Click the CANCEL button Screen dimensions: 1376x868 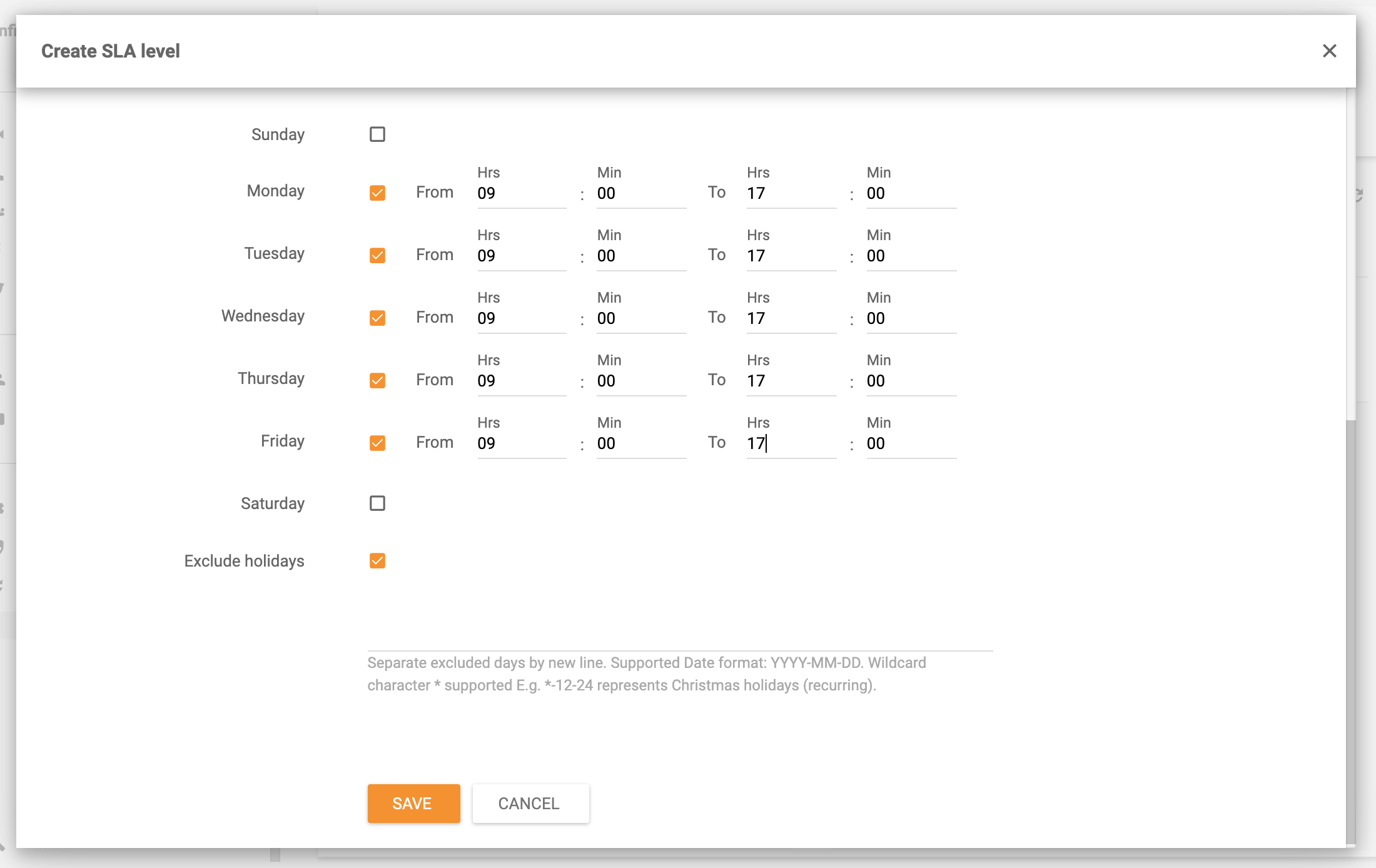click(530, 804)
